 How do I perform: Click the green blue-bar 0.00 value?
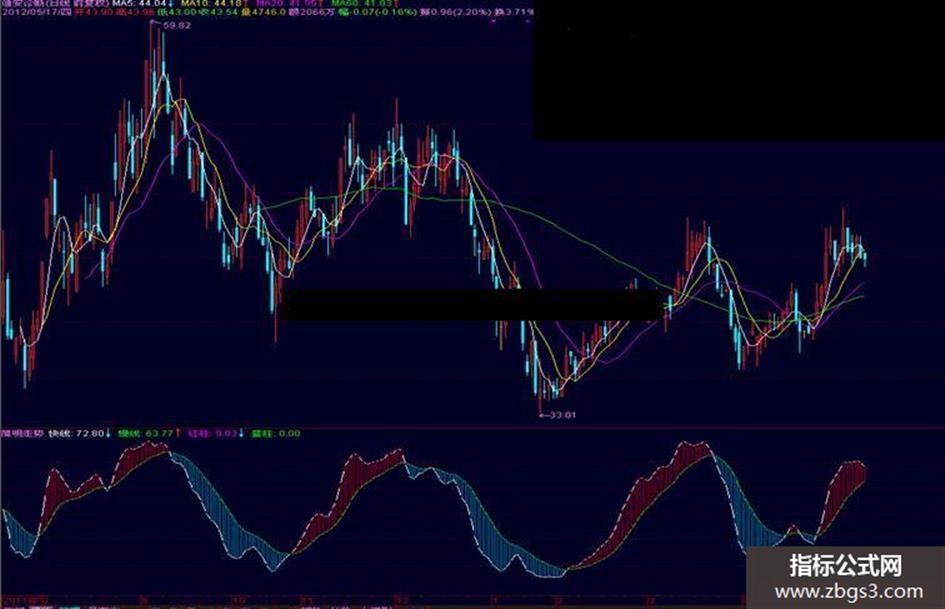tap(275, 433)
